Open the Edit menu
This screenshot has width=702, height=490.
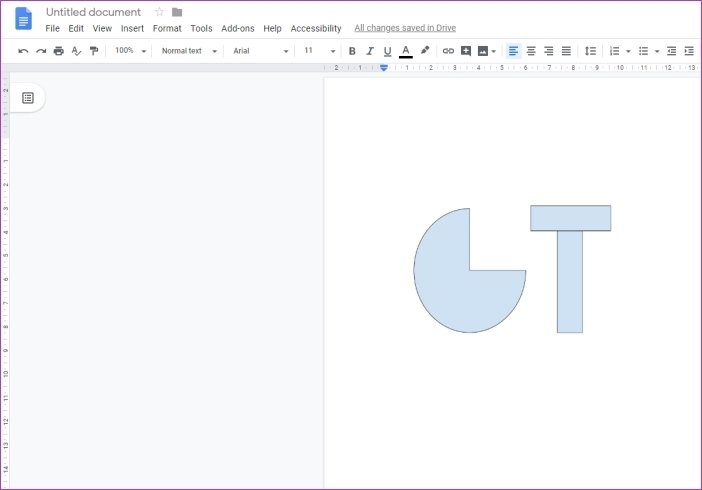[x=76, y=28]
